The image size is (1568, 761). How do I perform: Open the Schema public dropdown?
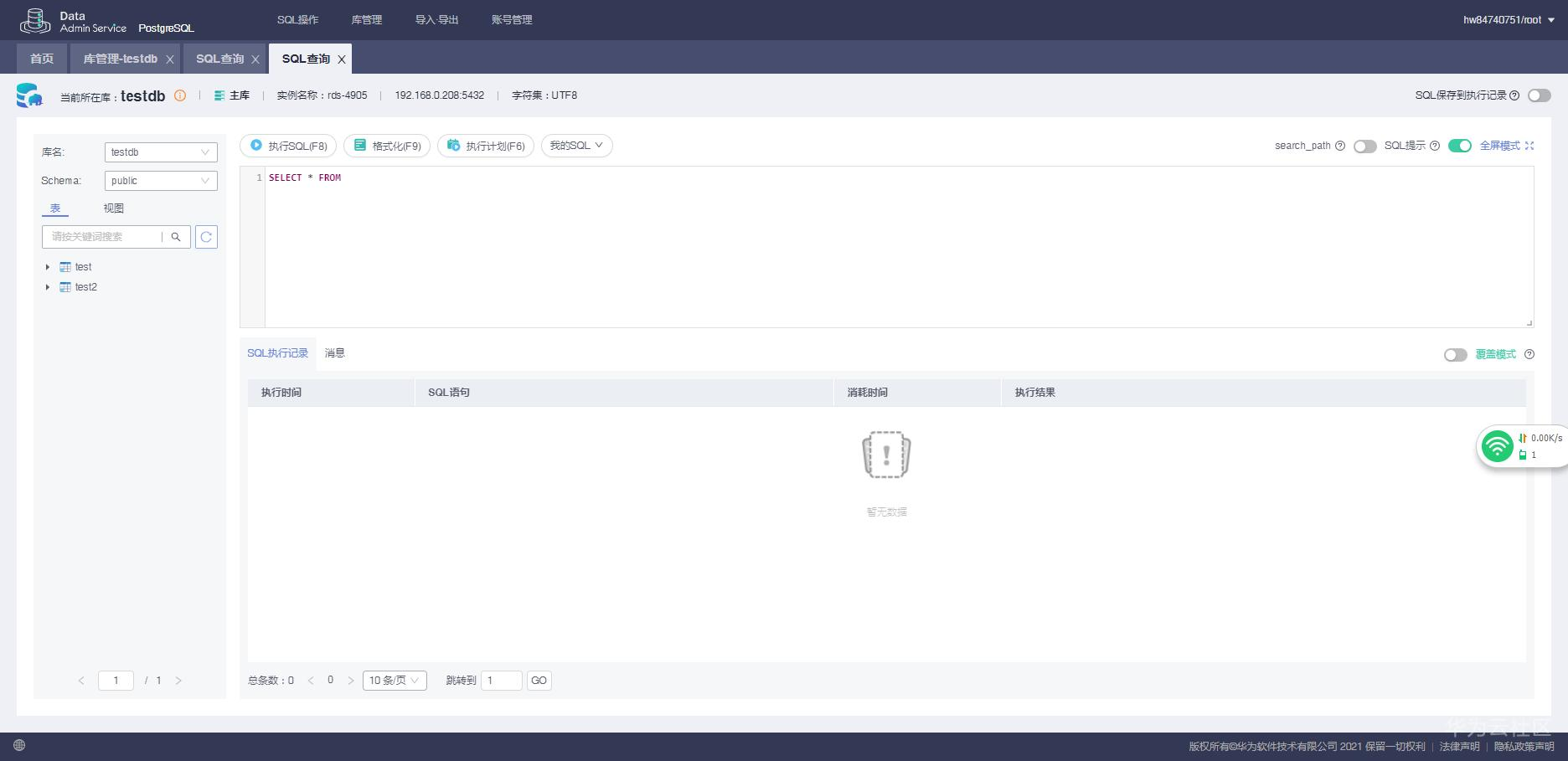tap(161, 181)
